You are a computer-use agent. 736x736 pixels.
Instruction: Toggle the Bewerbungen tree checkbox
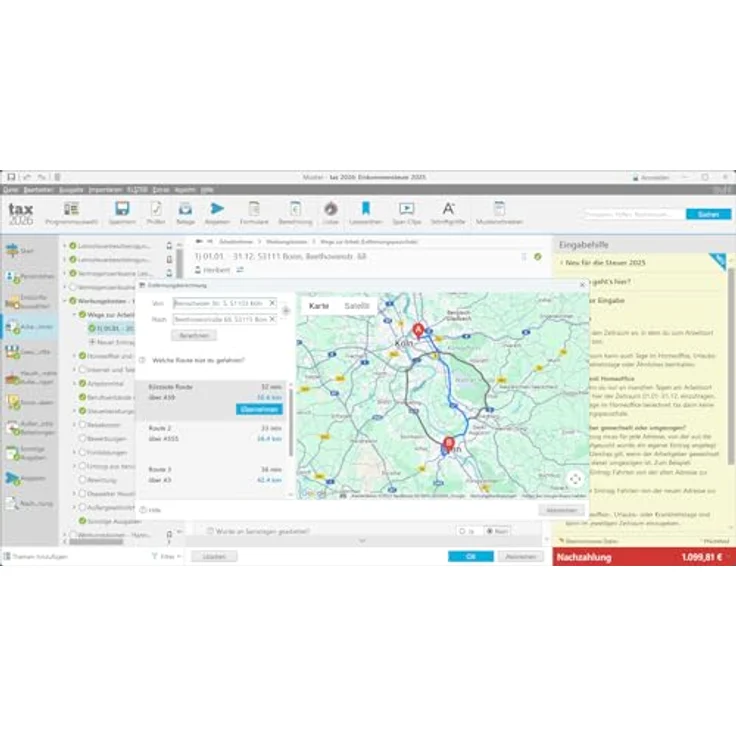click(x=82, y=438)
